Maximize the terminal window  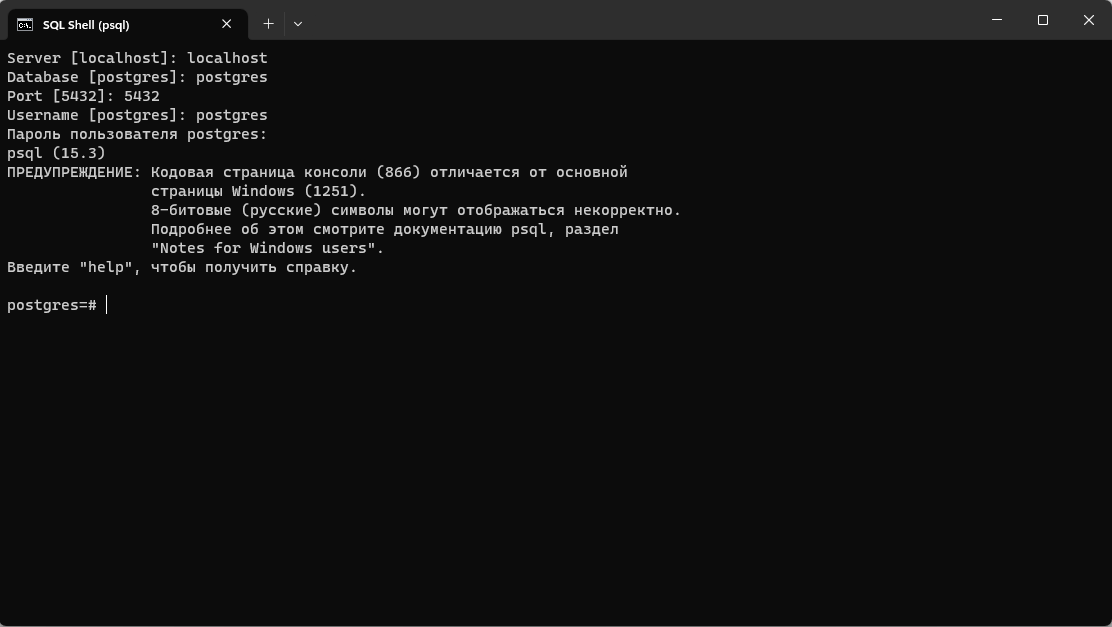[1043, 20]
